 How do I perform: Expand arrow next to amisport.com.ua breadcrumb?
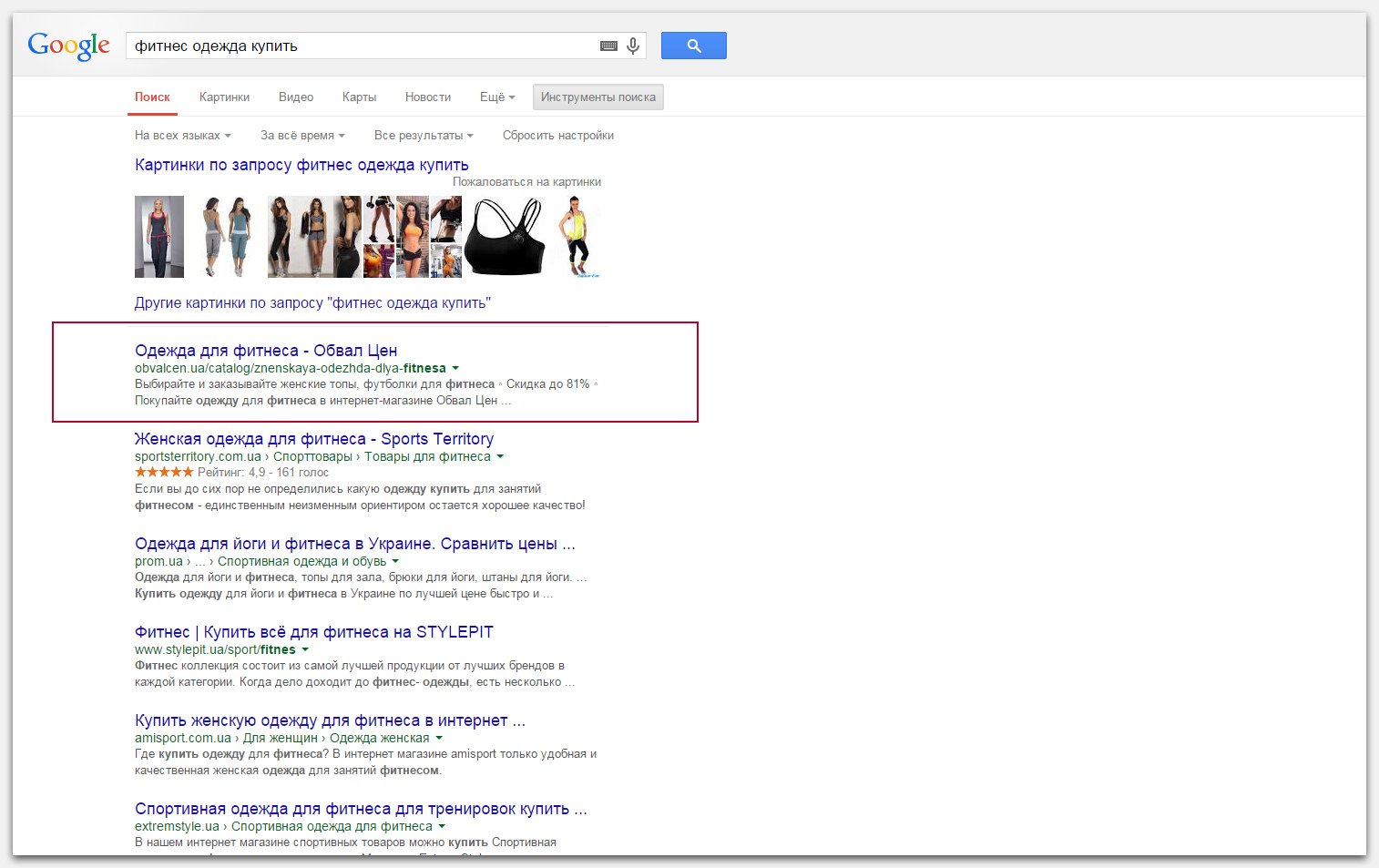(x=439, y=739)
